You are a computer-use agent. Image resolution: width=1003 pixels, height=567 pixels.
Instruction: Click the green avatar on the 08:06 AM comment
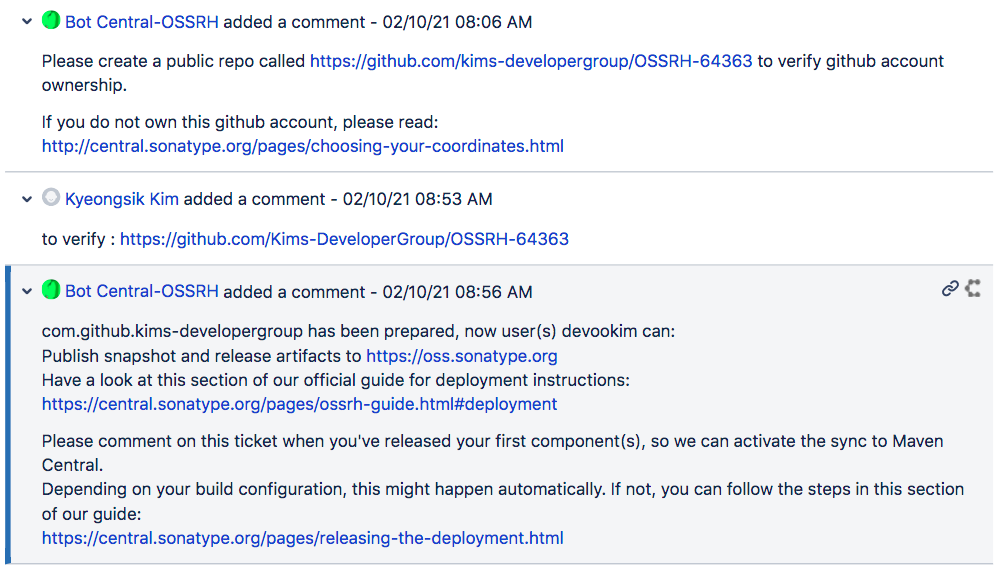pyautogui.click(x=51, y=20)
